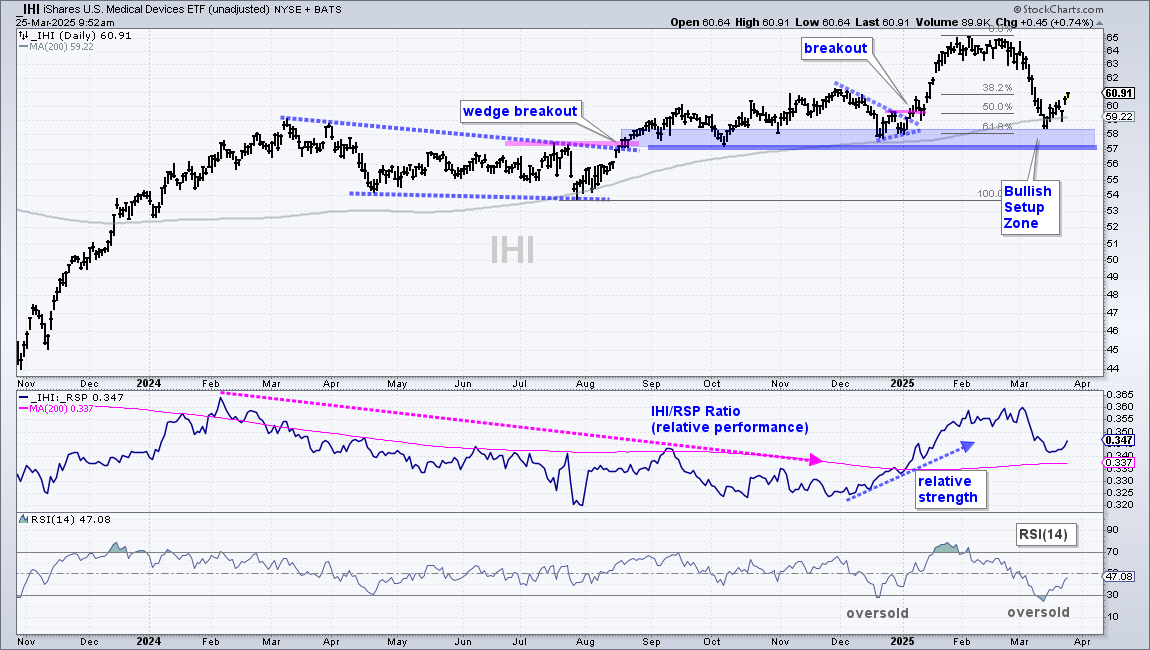The width and height of the screenshot is (1150, 650).
Task: Click the 'breakout' annotation label
Action: tap(835, 48)
